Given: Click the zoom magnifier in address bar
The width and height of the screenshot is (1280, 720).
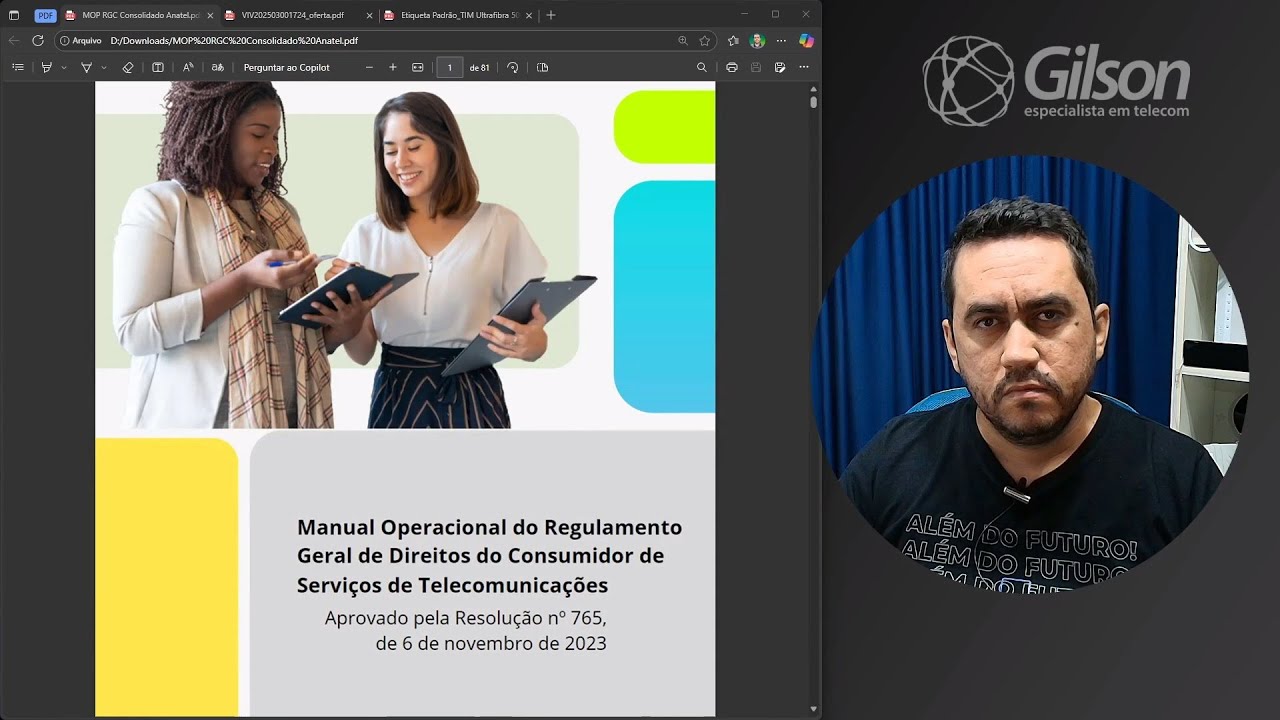Looking at the screenshot, I should (x=683, y=41).
